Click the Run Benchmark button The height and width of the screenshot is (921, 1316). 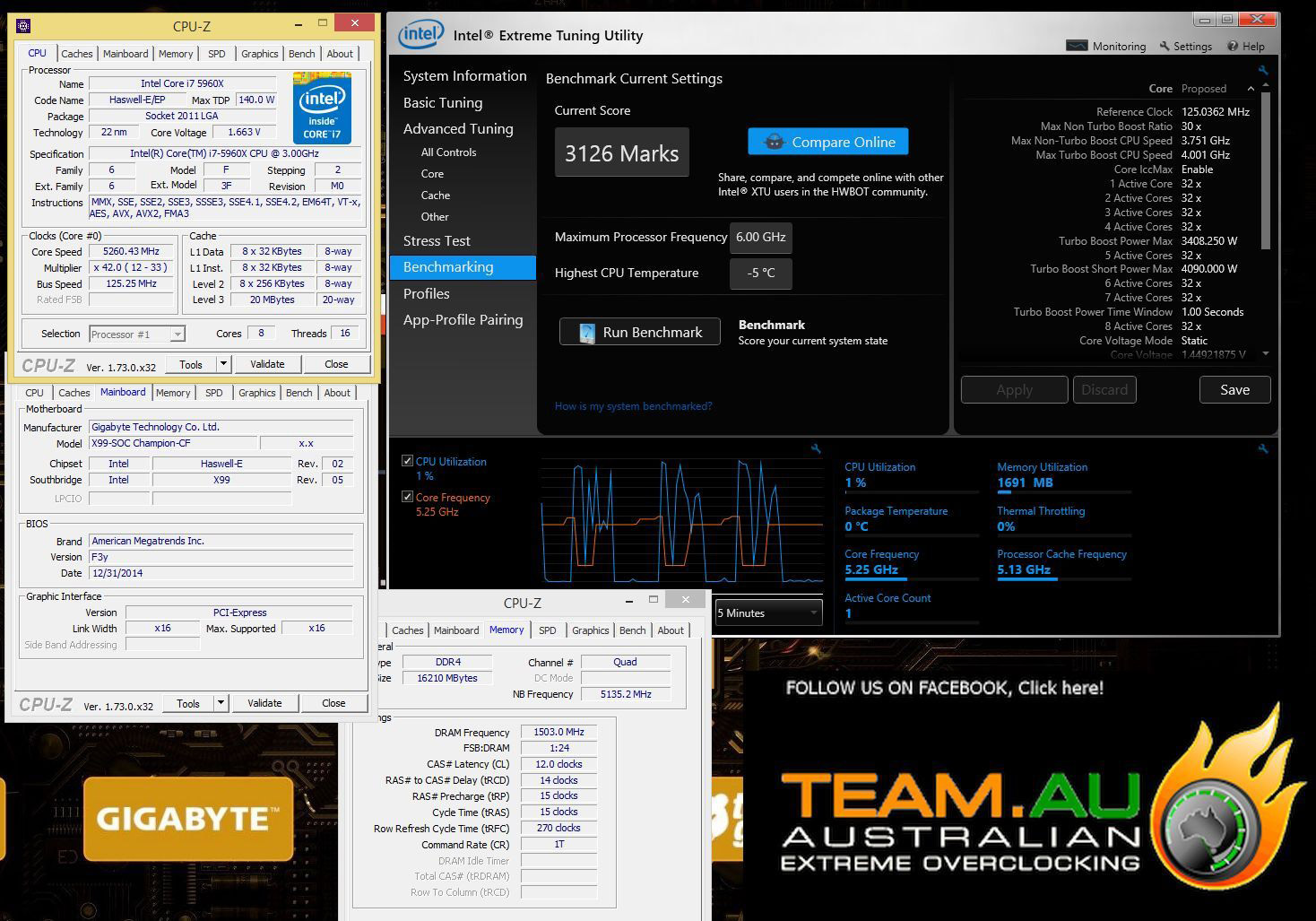click(640, 332)
